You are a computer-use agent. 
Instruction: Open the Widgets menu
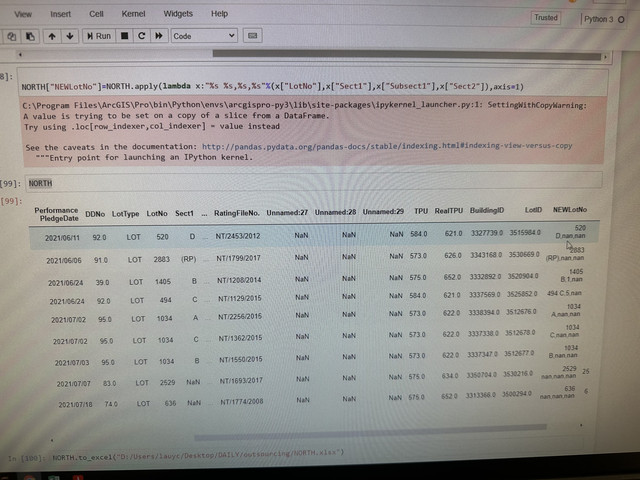click(x=178, y=14)
